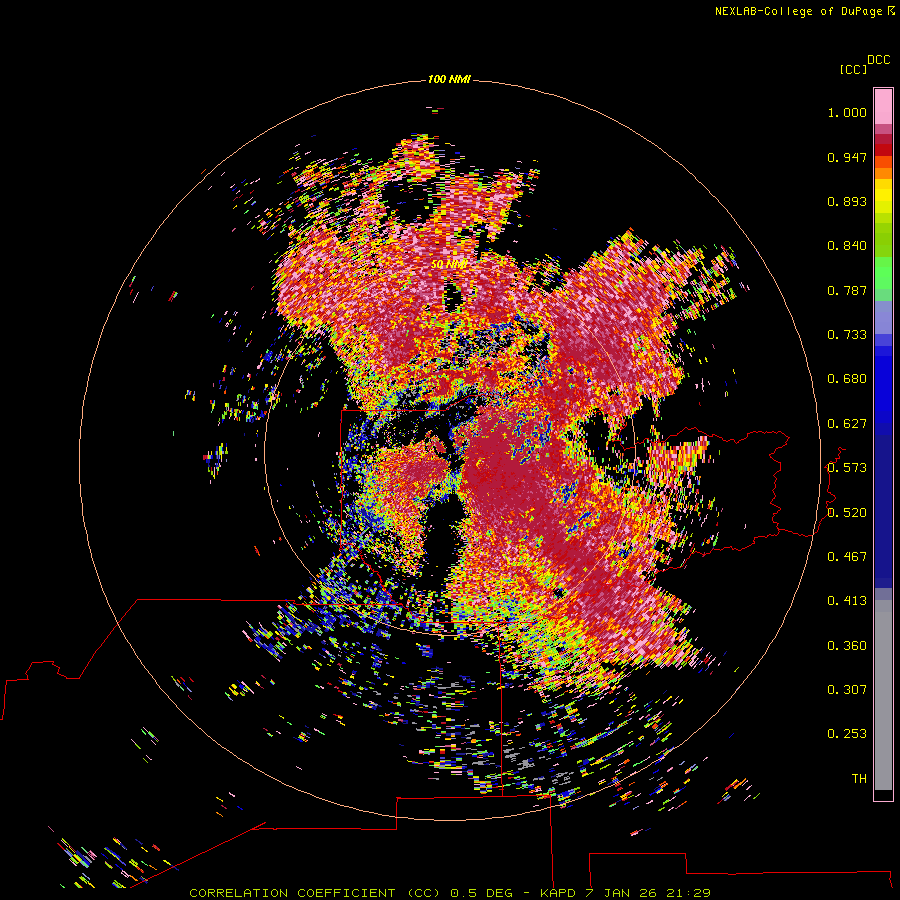The image size is (900, 900).
Task: Click the 0.360 color scale value
Action: [847, 646]
